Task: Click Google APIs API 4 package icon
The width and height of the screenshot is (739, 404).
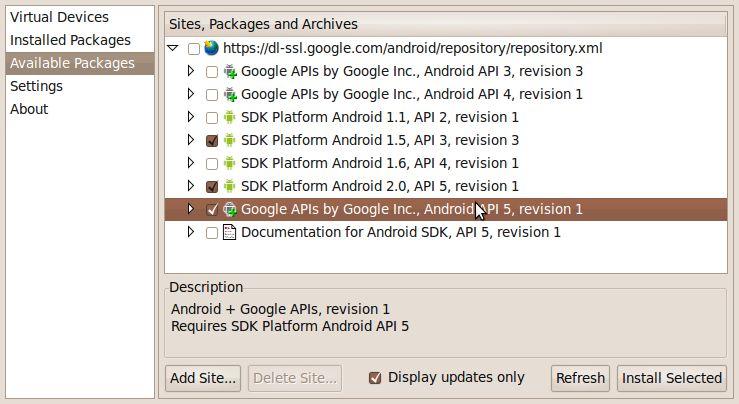Action: click(230, 94)
